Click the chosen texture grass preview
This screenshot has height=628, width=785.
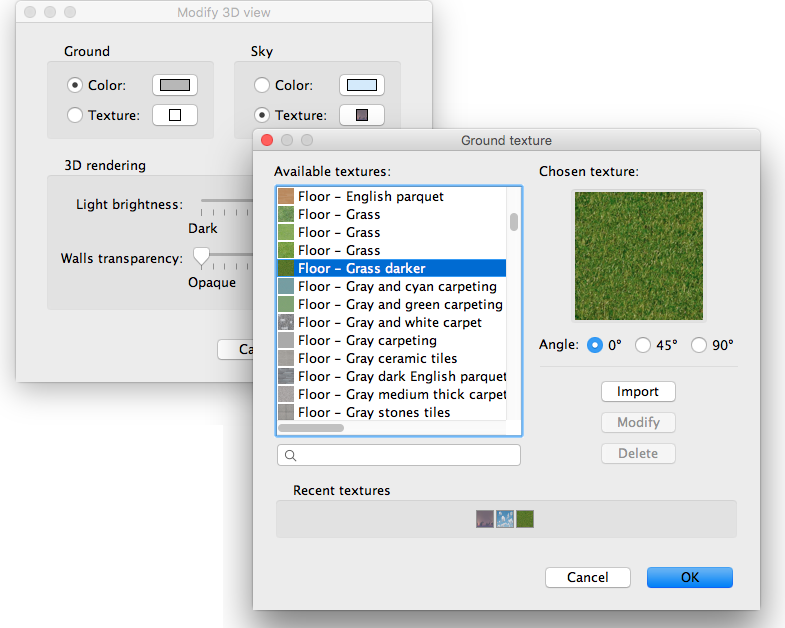click(638, 255)
